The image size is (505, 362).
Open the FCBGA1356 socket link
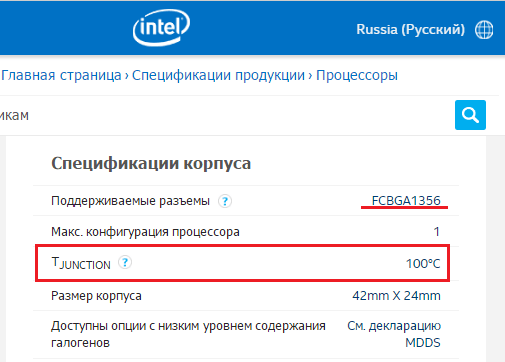[406, 201]
